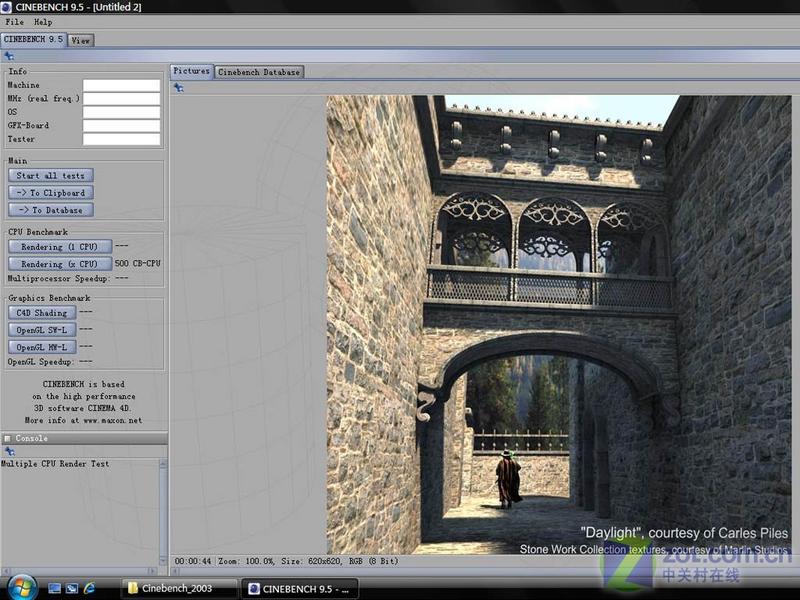Screen dimensions: 800x600
Task: Click the To Database button
Action: [x=51, y=210]
